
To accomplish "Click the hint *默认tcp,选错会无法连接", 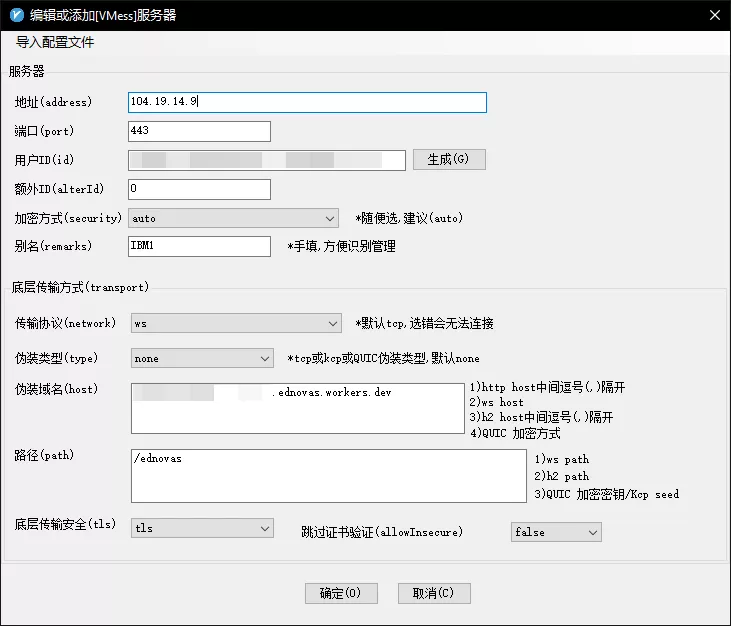I will point(424,323).
